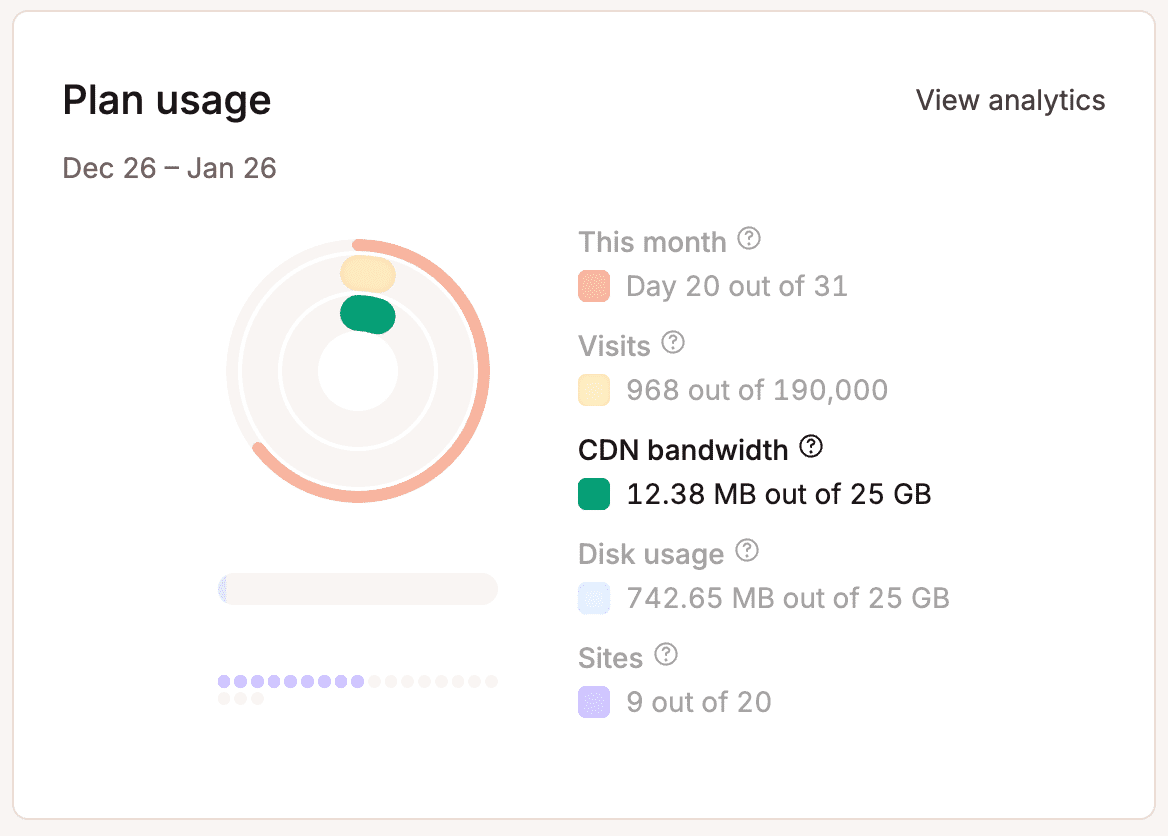Open View analytics
The height and width of the screenshot is (836, 1168).
pyautogui.click(x=1010, y=100)
